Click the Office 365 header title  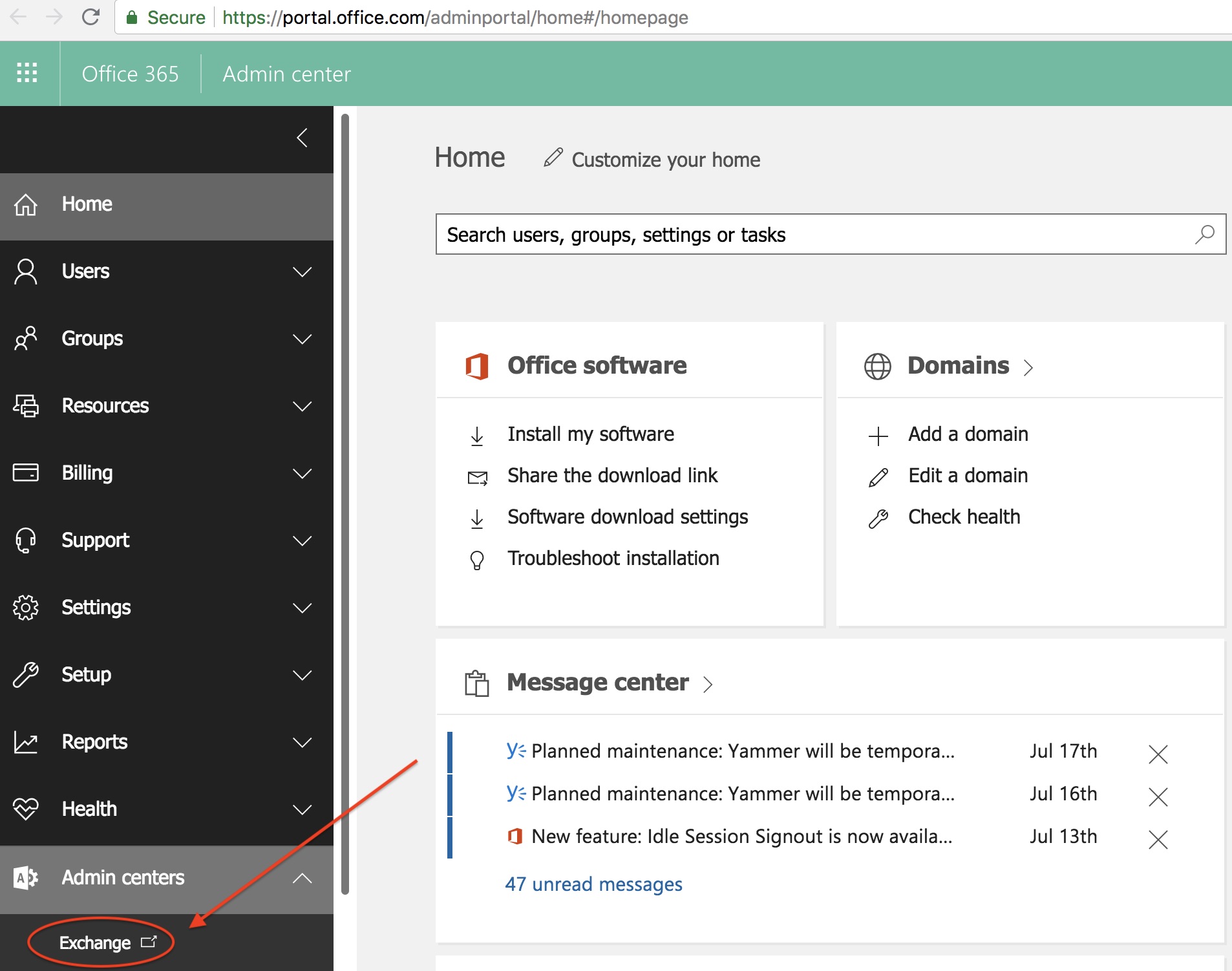pyautogui.click(x=130, y=74)
